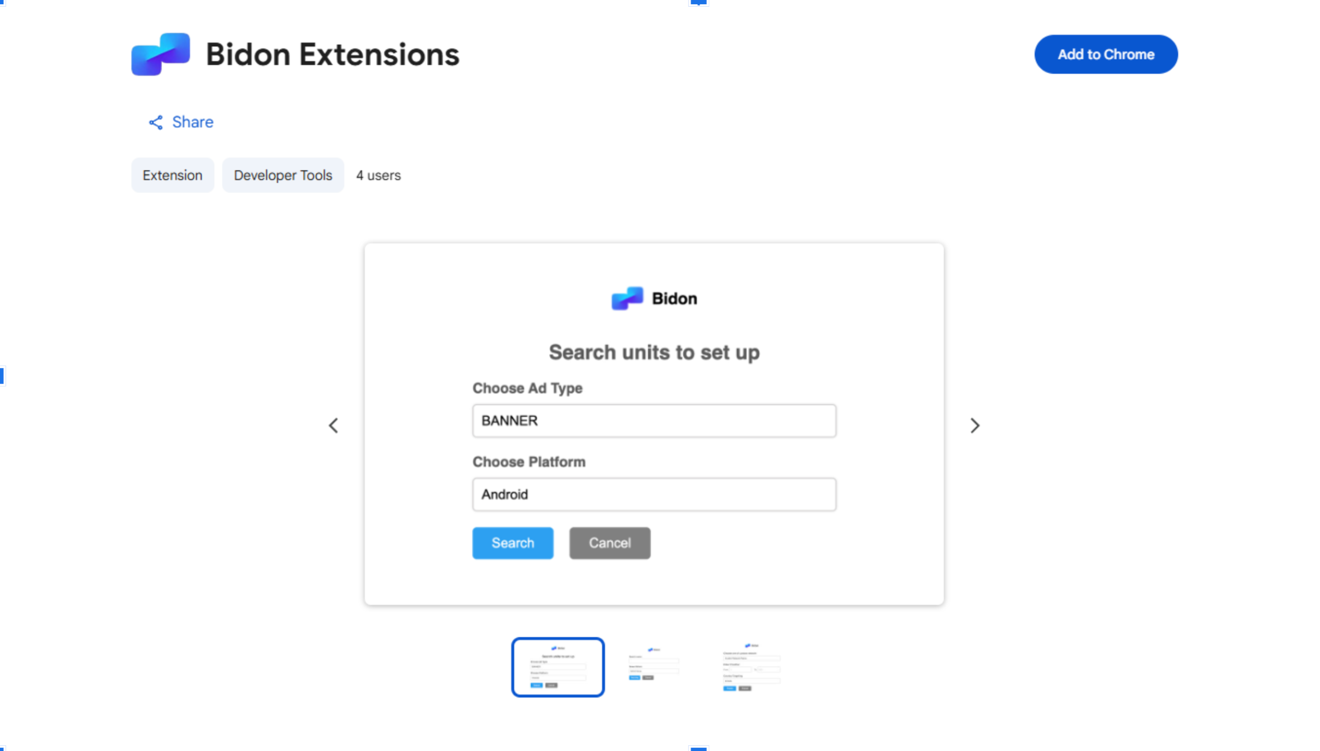Click the left carousel arrow
Screen dimensions: 1320x751
(x=333, y=425)
